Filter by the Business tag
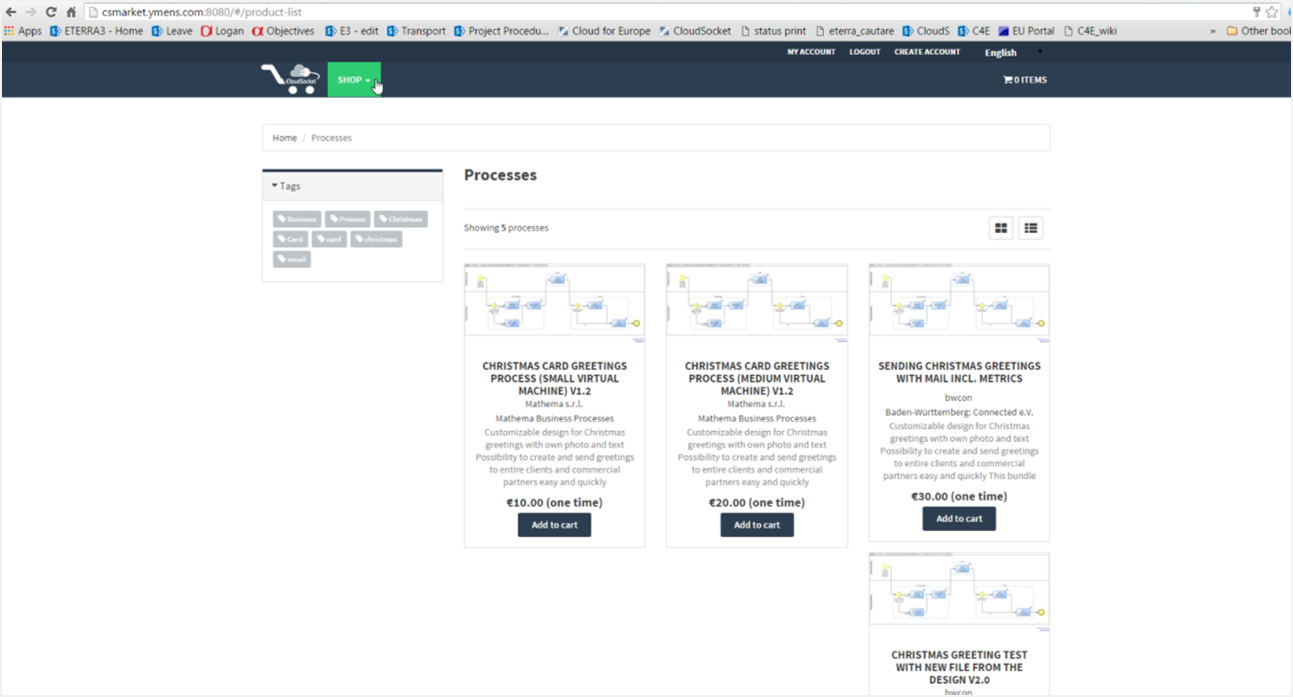Screen dimensions: 1293x697 tap(297, 219)
